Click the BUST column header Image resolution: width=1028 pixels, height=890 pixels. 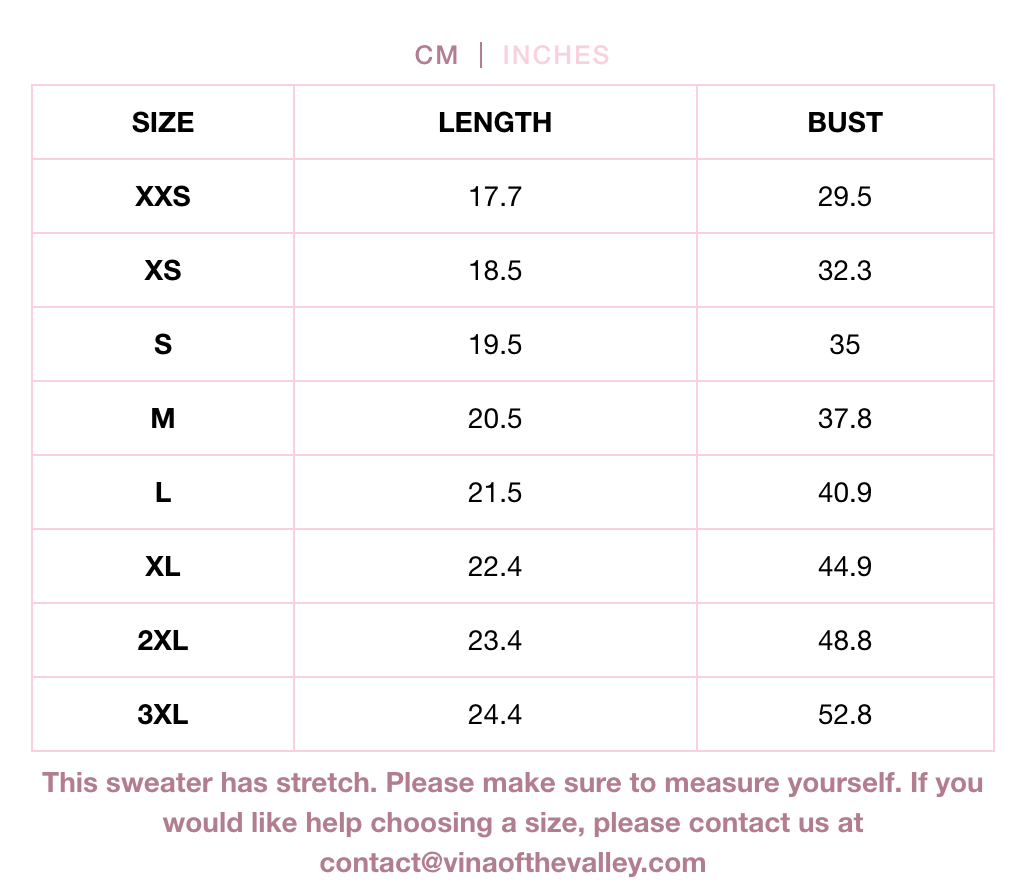[x=845, y=123]
